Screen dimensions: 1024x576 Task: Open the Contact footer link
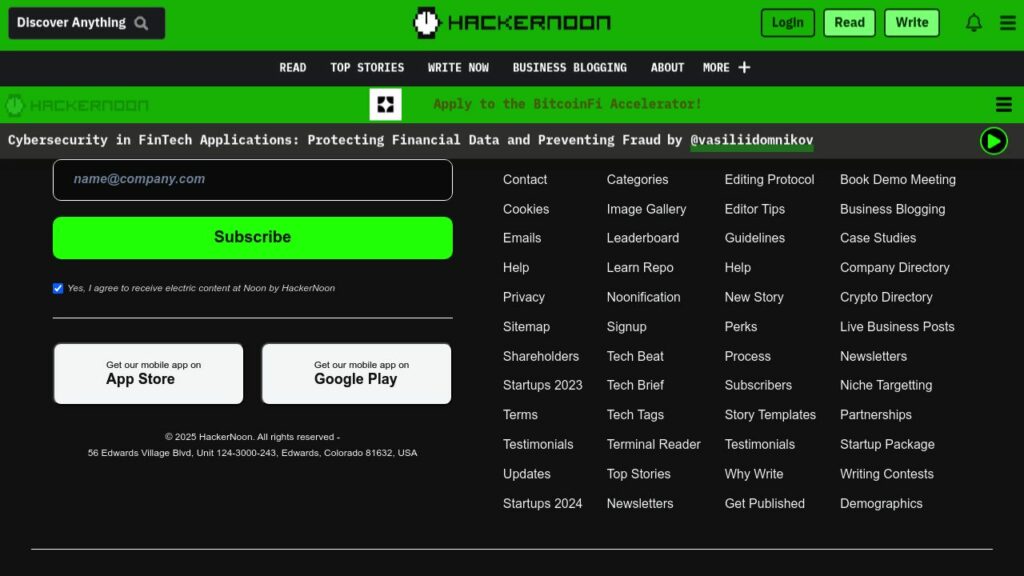point(524,180)
